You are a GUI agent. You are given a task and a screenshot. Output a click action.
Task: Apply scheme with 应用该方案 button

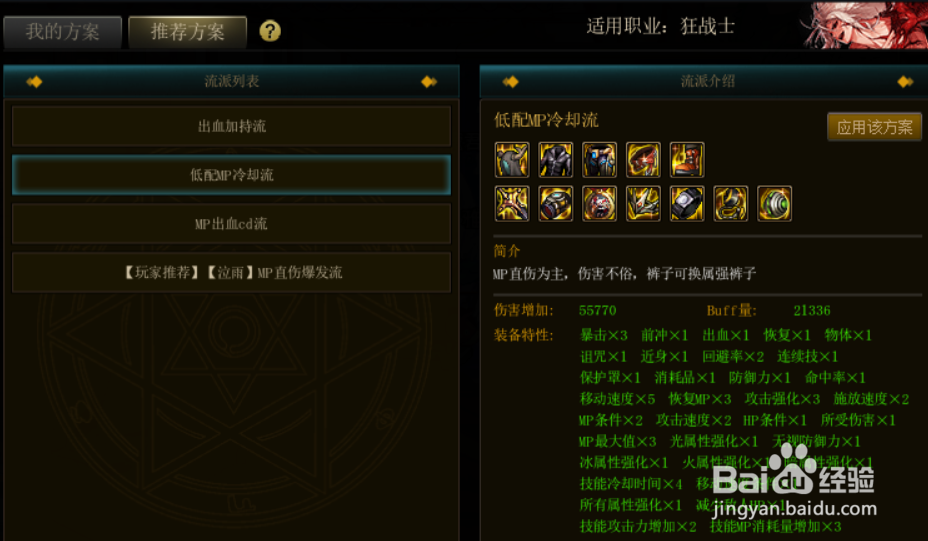click(x=874, y=127)
